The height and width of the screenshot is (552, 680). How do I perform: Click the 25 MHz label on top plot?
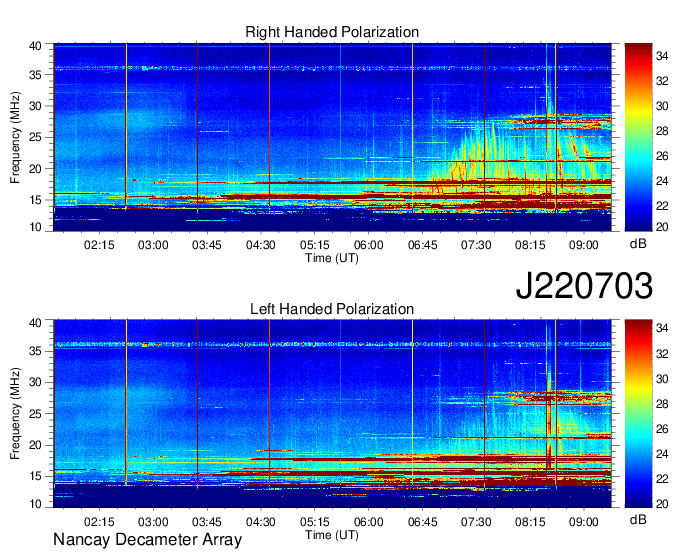[x=35, y=137]
